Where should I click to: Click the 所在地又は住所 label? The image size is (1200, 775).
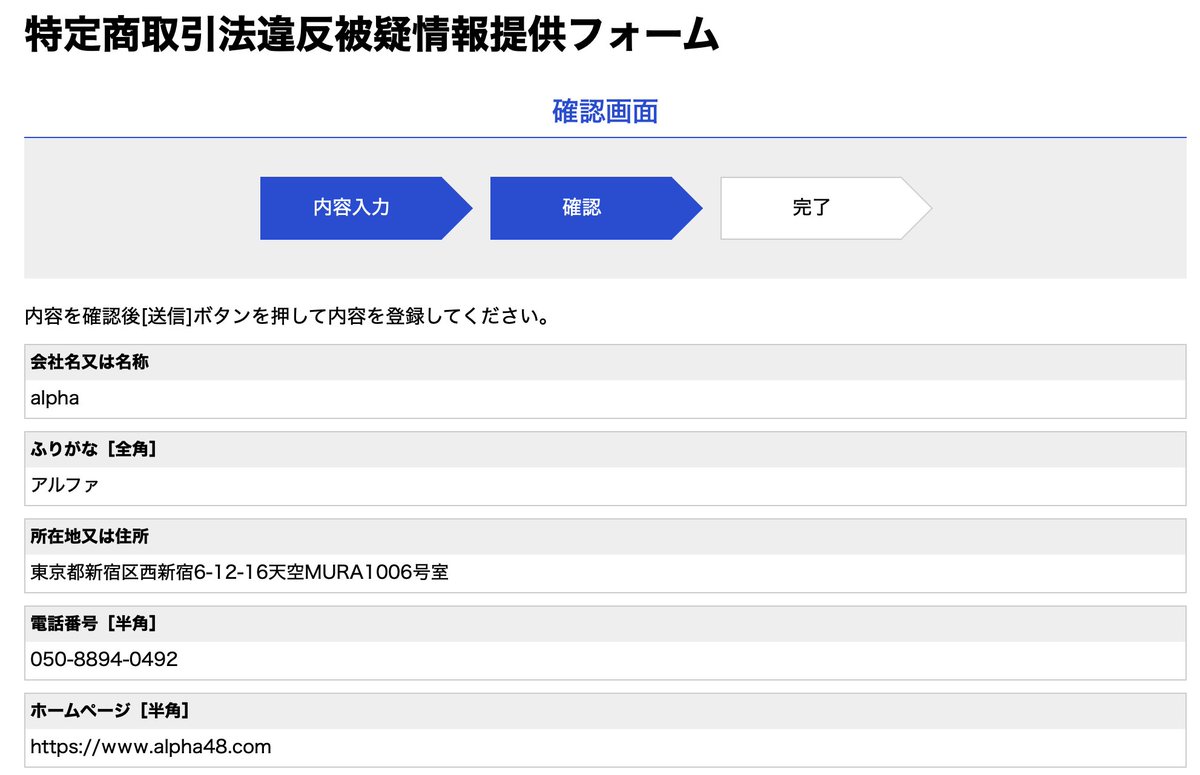pos(90,537)
